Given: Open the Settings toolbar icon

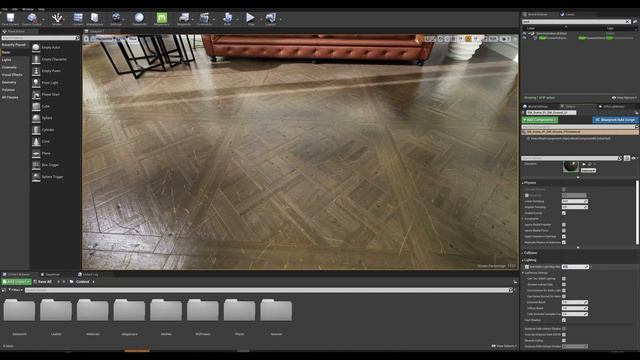Looking at the screenshot, I should (116, 19).
